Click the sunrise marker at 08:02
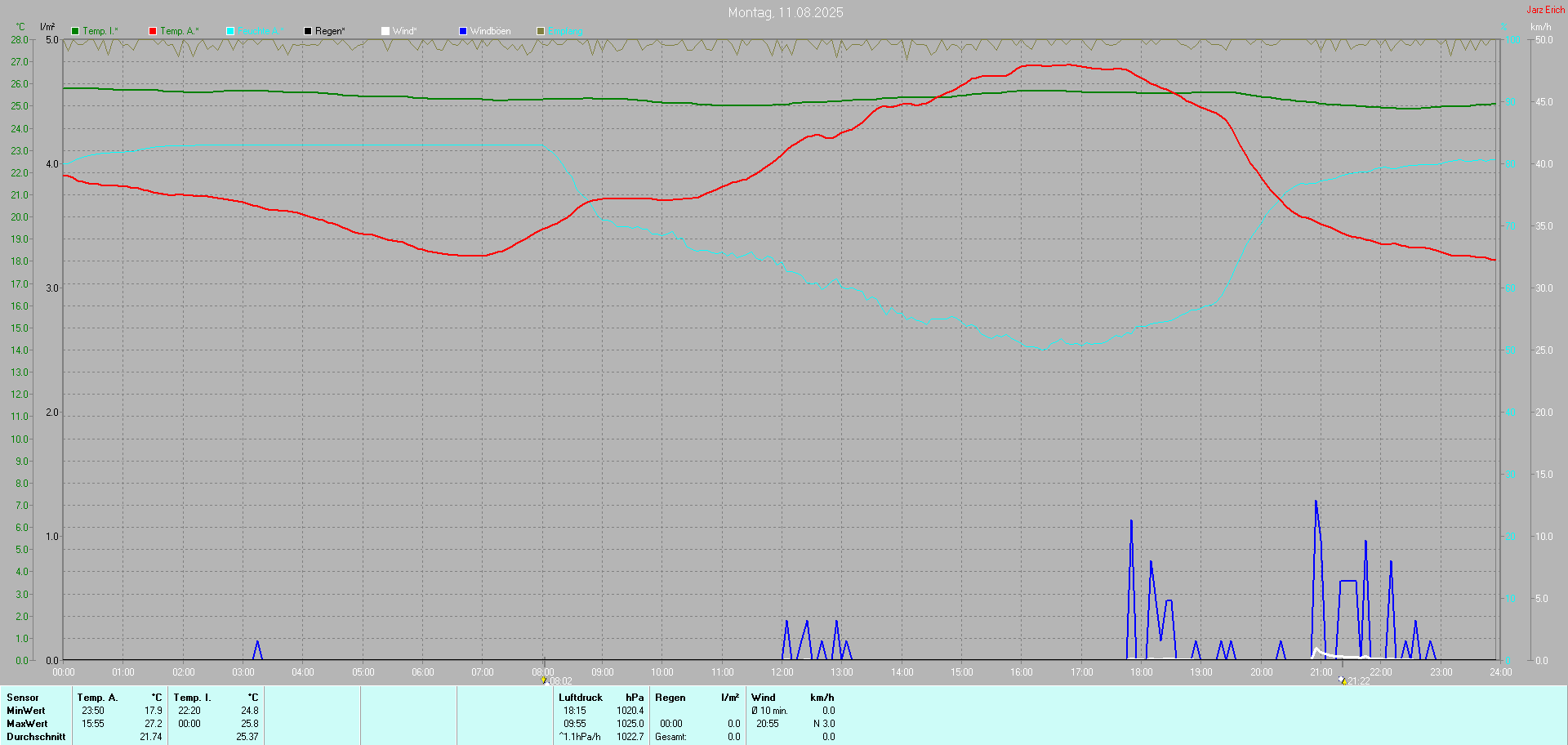The height and width of the screenshot is (745, 1568). (x=544, y=680)
